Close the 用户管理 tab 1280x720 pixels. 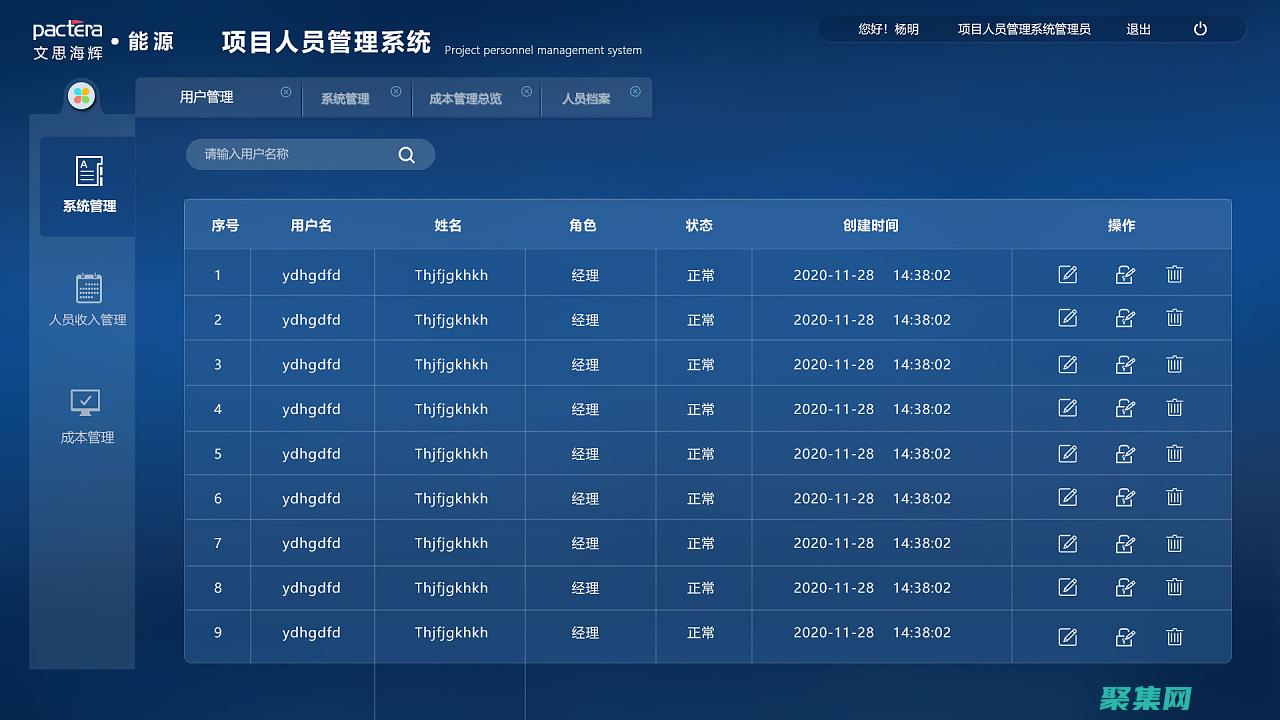point(286,90)
